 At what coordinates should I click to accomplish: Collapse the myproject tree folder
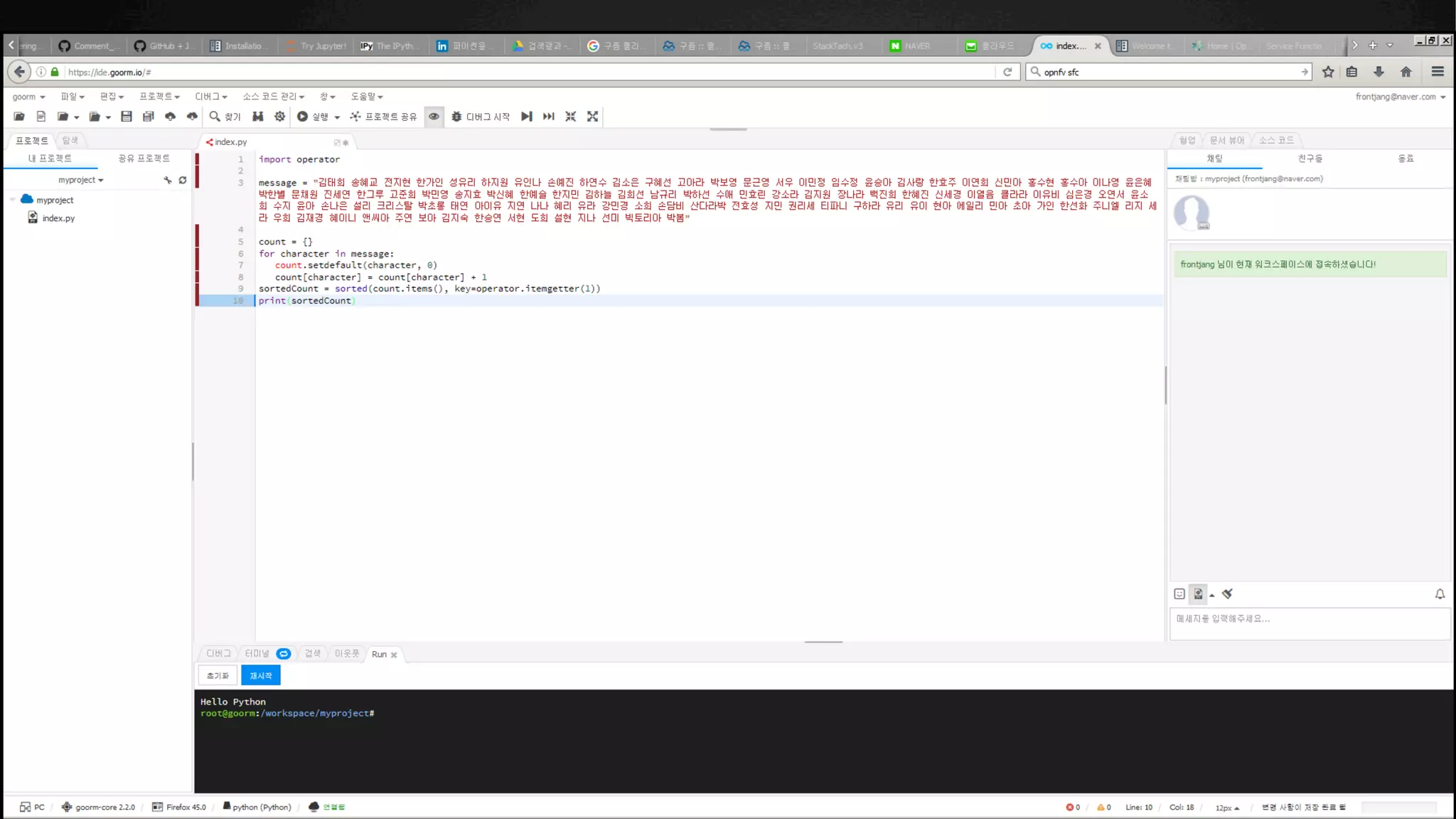(13, 200)
